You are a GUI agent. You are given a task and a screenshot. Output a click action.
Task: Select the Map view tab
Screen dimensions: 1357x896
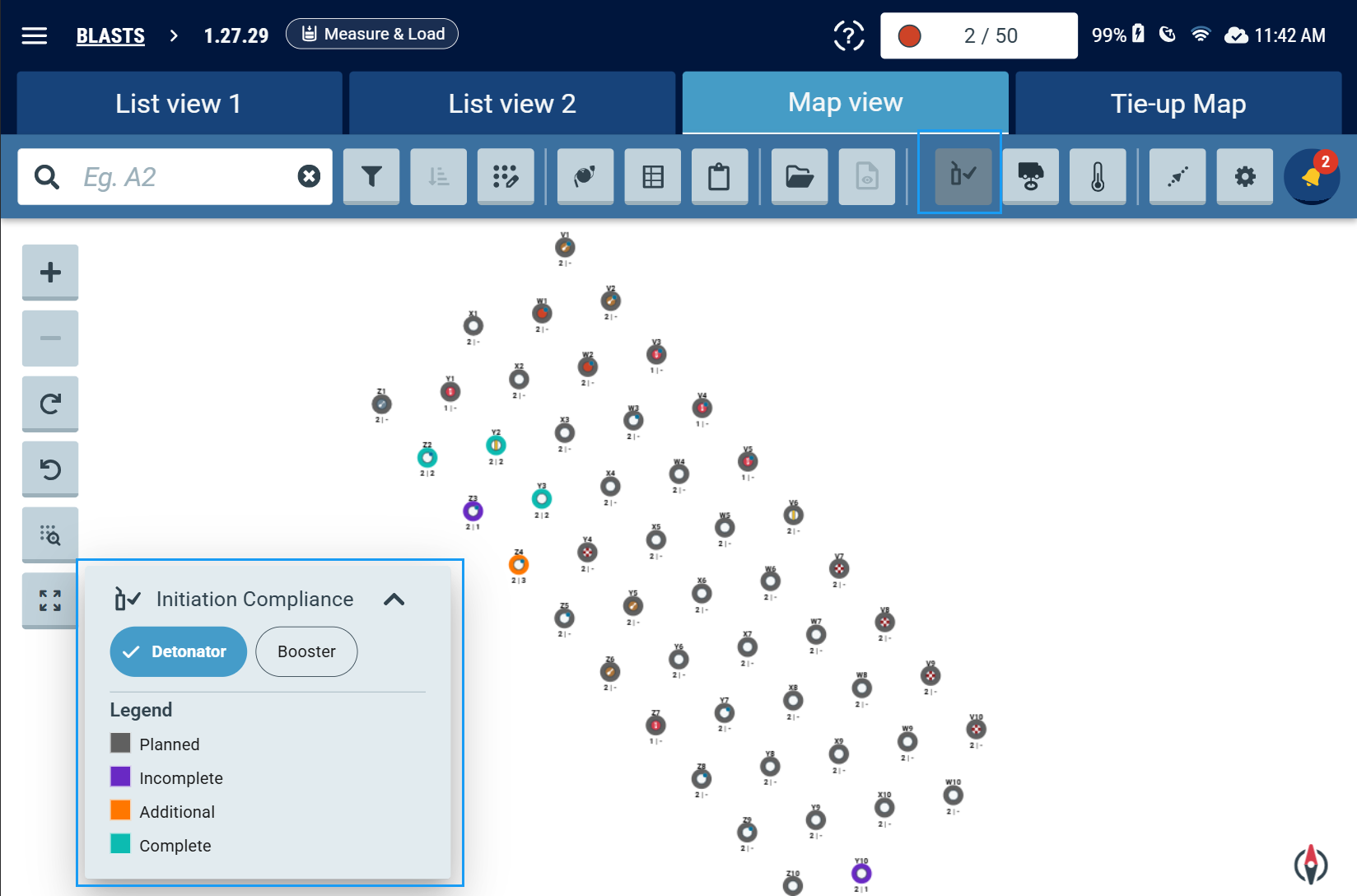click(x=846, y=102)
